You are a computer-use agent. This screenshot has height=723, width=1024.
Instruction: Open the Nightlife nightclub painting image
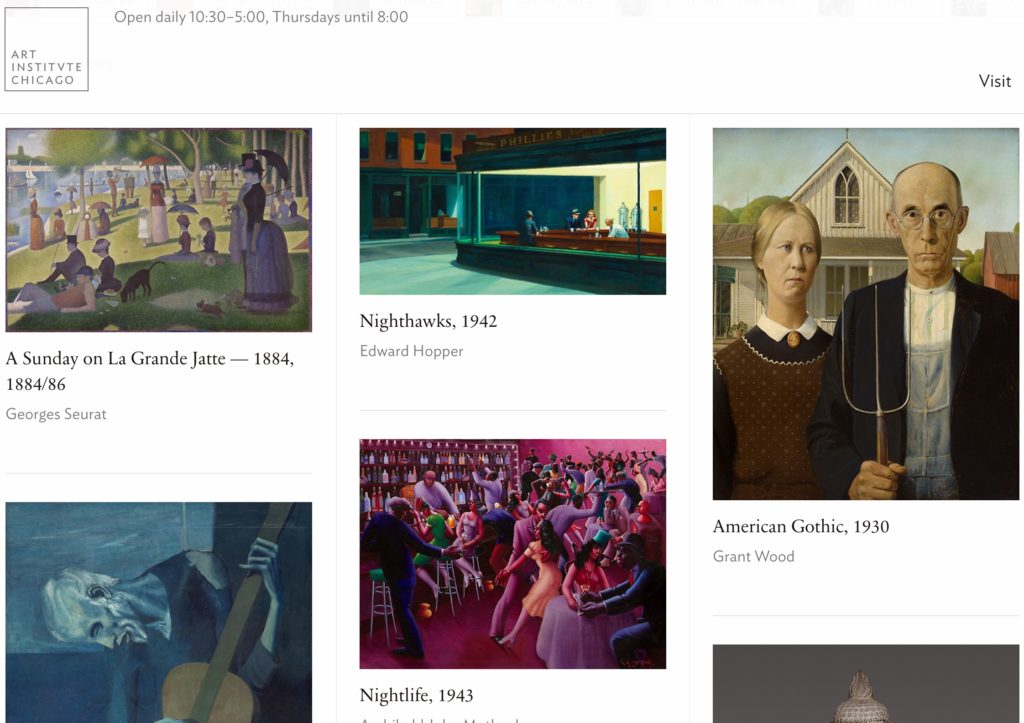[513, 554]
